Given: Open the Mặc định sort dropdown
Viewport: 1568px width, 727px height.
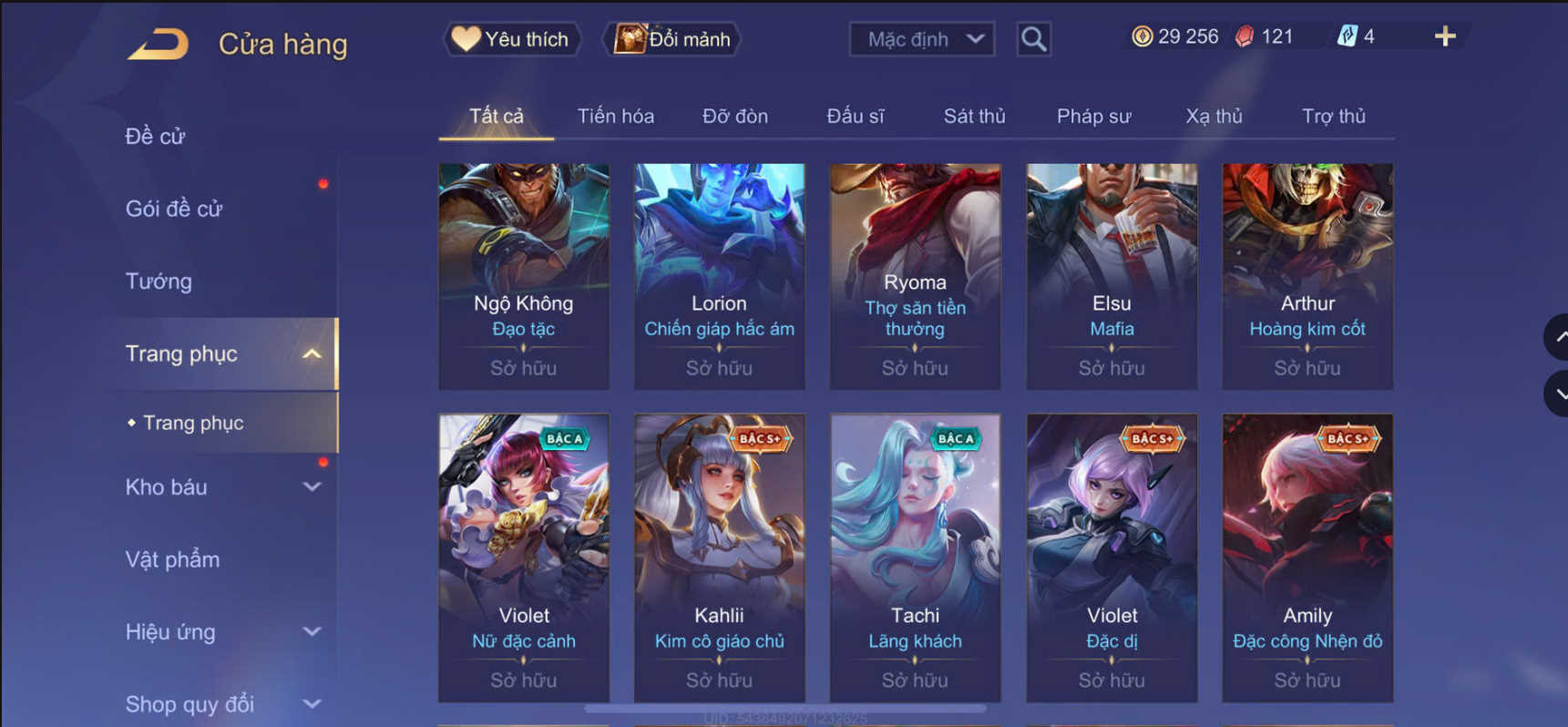Looking at the screenshot, I should pyautogui.click(x=922, y=39).
